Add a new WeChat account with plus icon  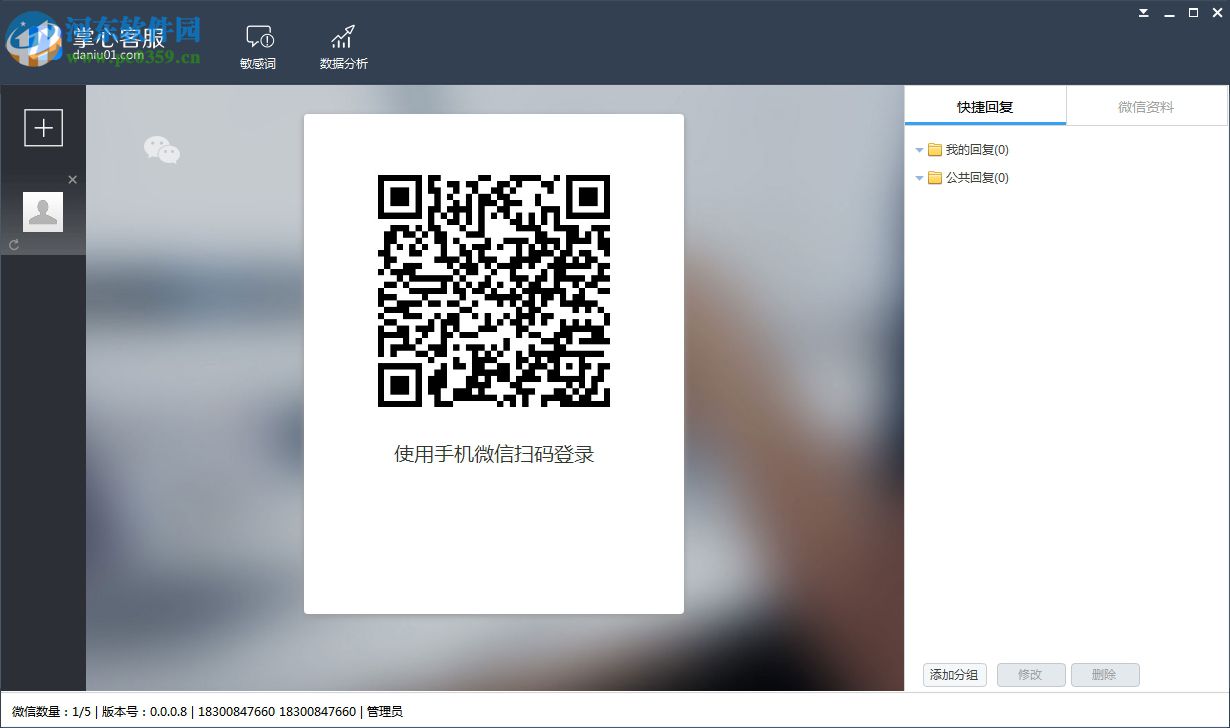coord(43,128)
